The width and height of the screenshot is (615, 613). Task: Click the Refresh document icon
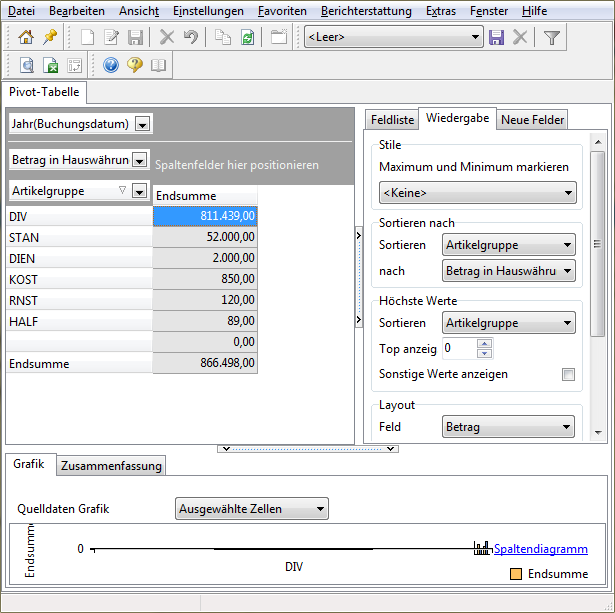click(x=247, y=37)
